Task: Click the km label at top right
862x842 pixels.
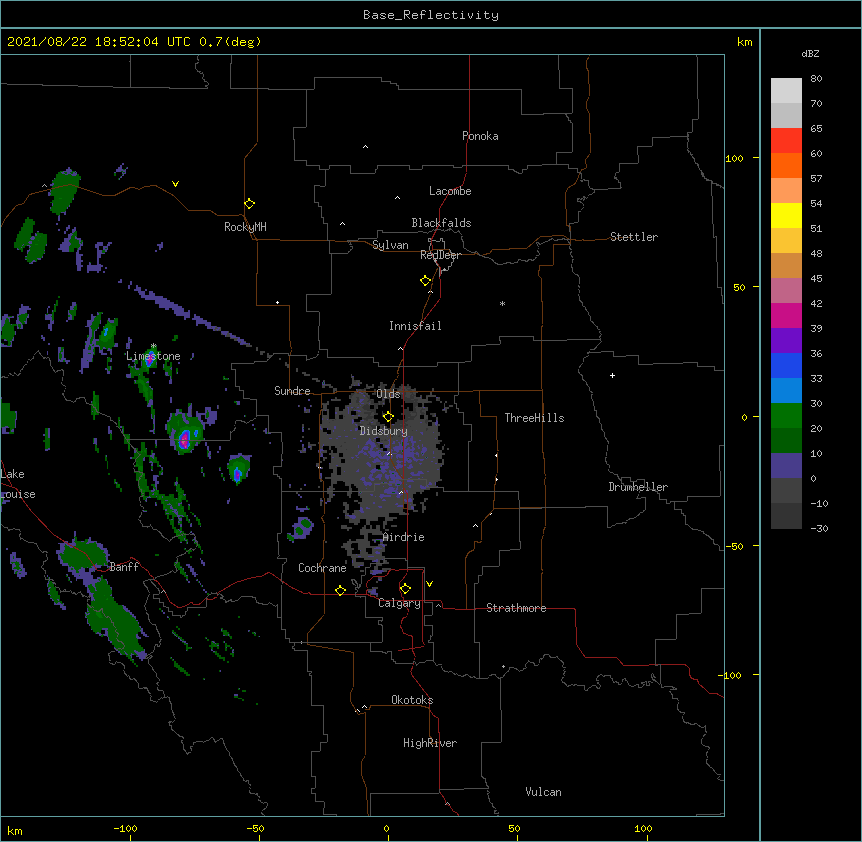Action: click(x=745, y=42)
